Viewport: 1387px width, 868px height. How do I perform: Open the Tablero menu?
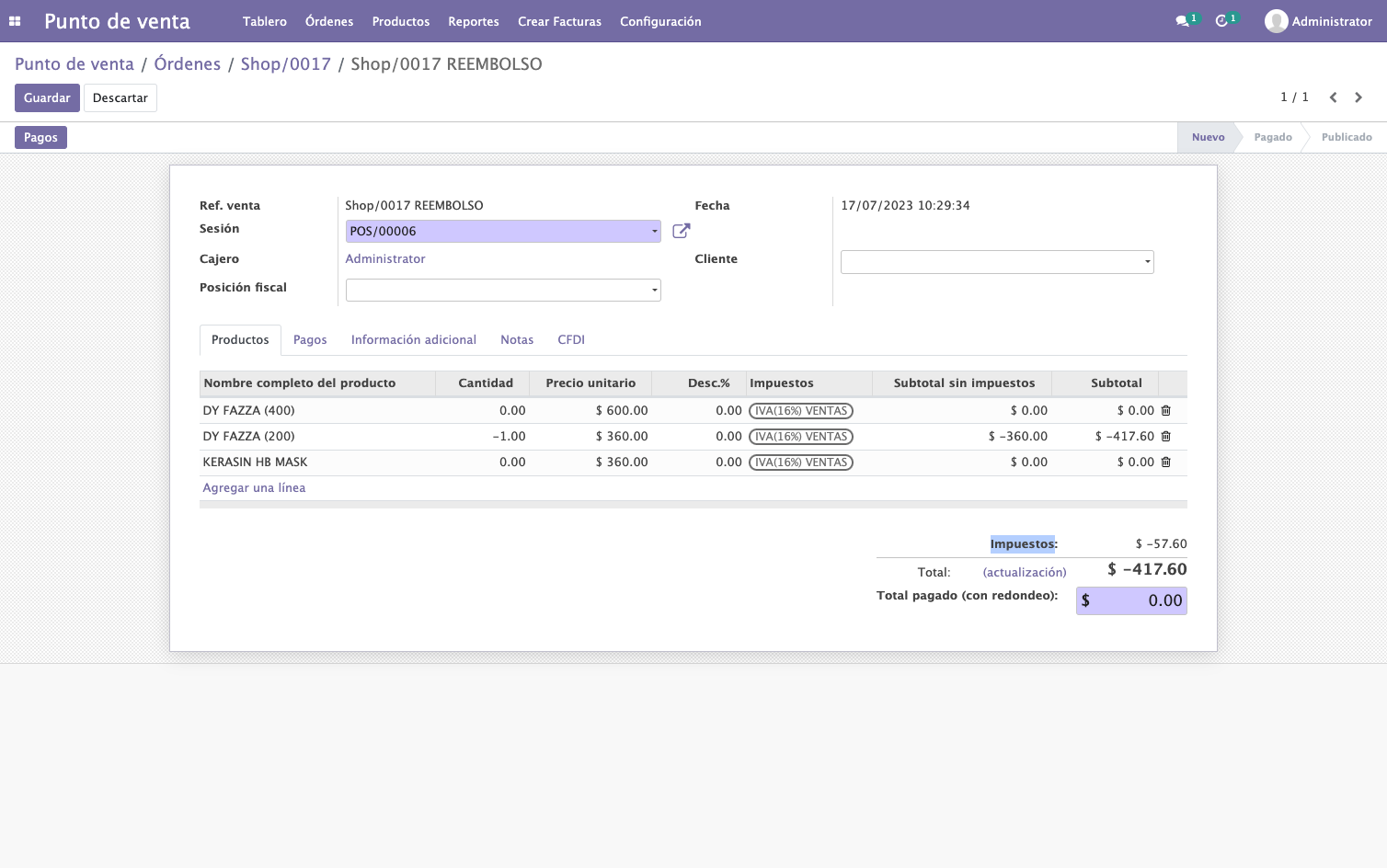click(265, 21)
